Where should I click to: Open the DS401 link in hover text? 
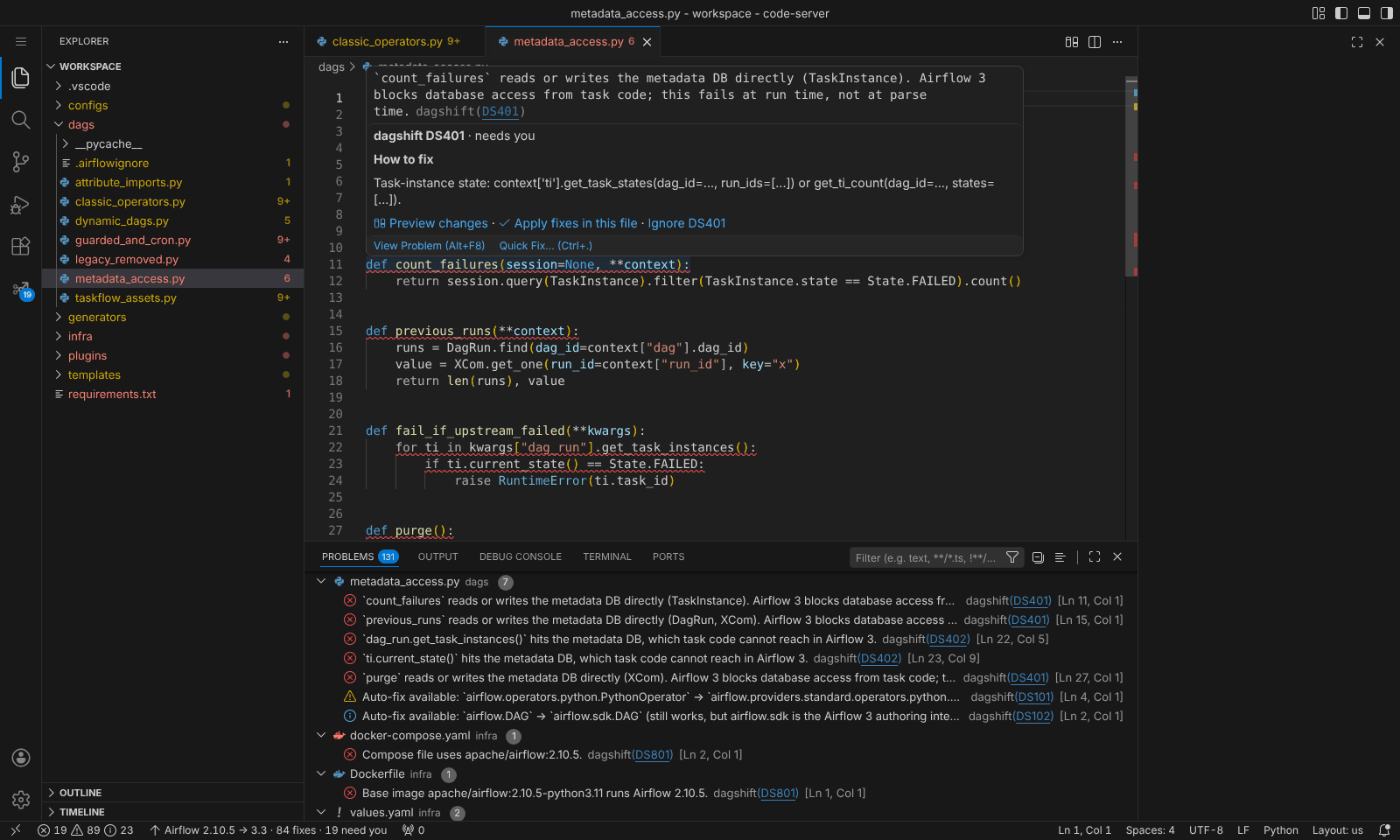point(500,112)
